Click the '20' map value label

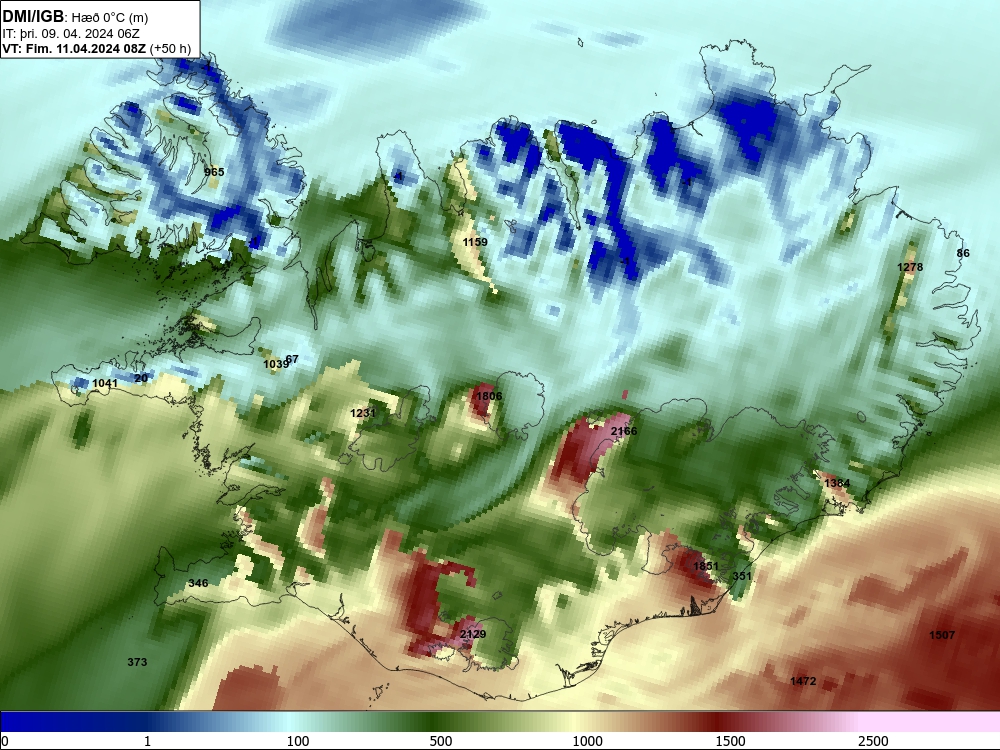click(142, 378)
